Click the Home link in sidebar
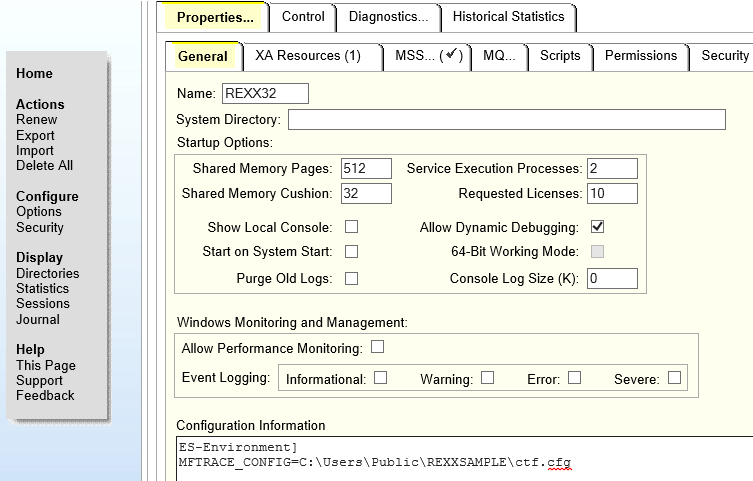 34,74
